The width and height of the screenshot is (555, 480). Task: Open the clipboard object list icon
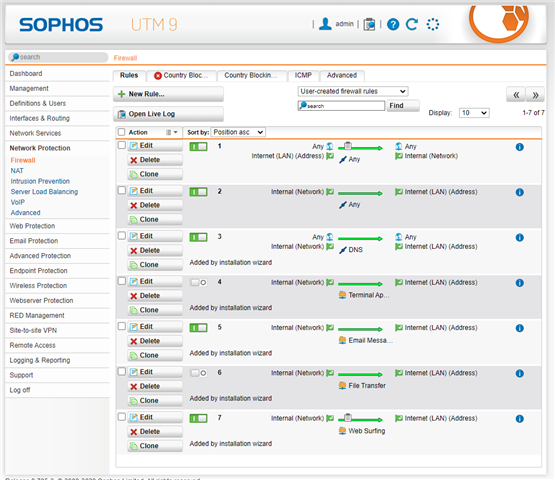(369, 24)
